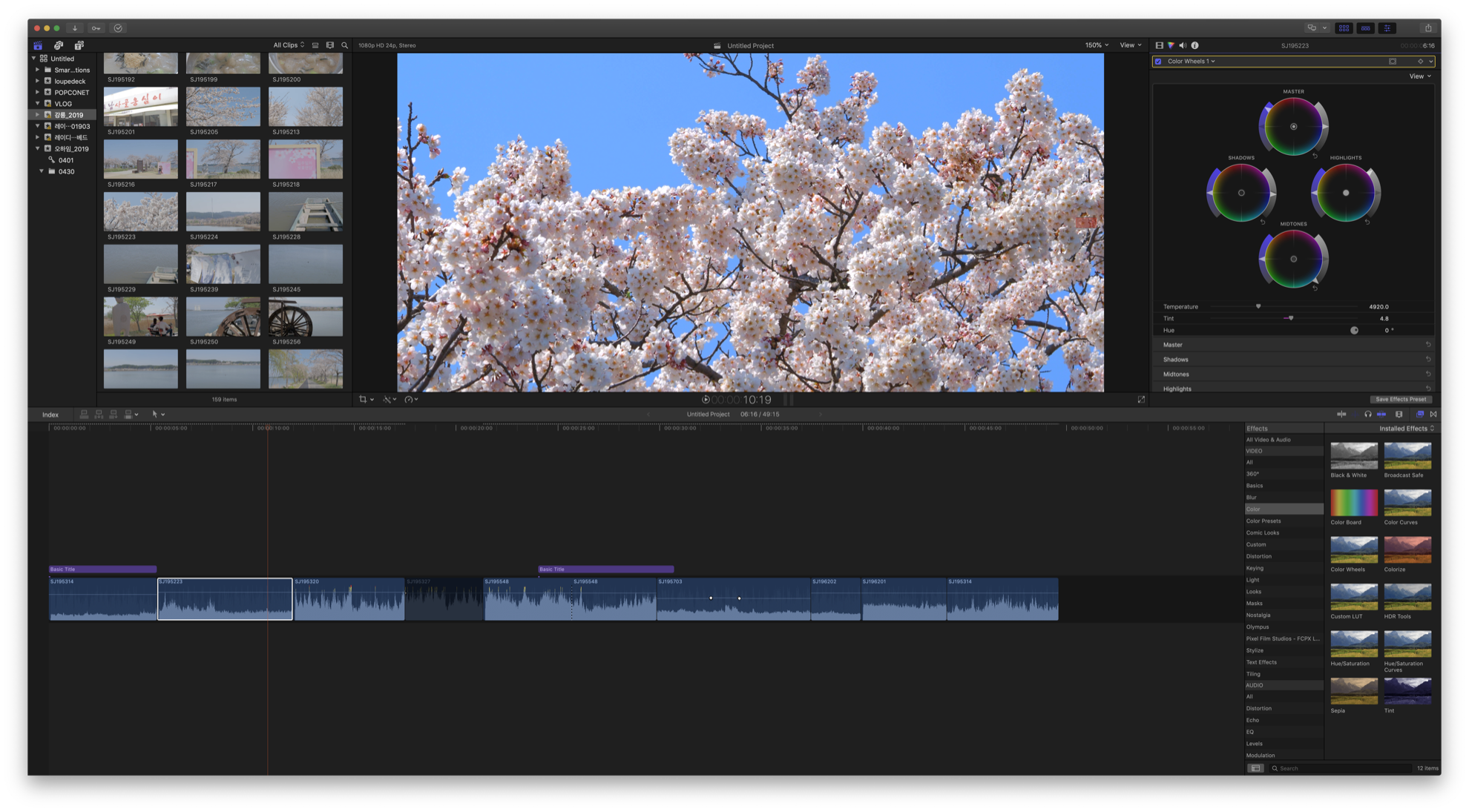Image resolution: width=1469 pixels, height=812 pixels.
Task: Open the All Clips filter dropdown
Action: tap(289, 45)
